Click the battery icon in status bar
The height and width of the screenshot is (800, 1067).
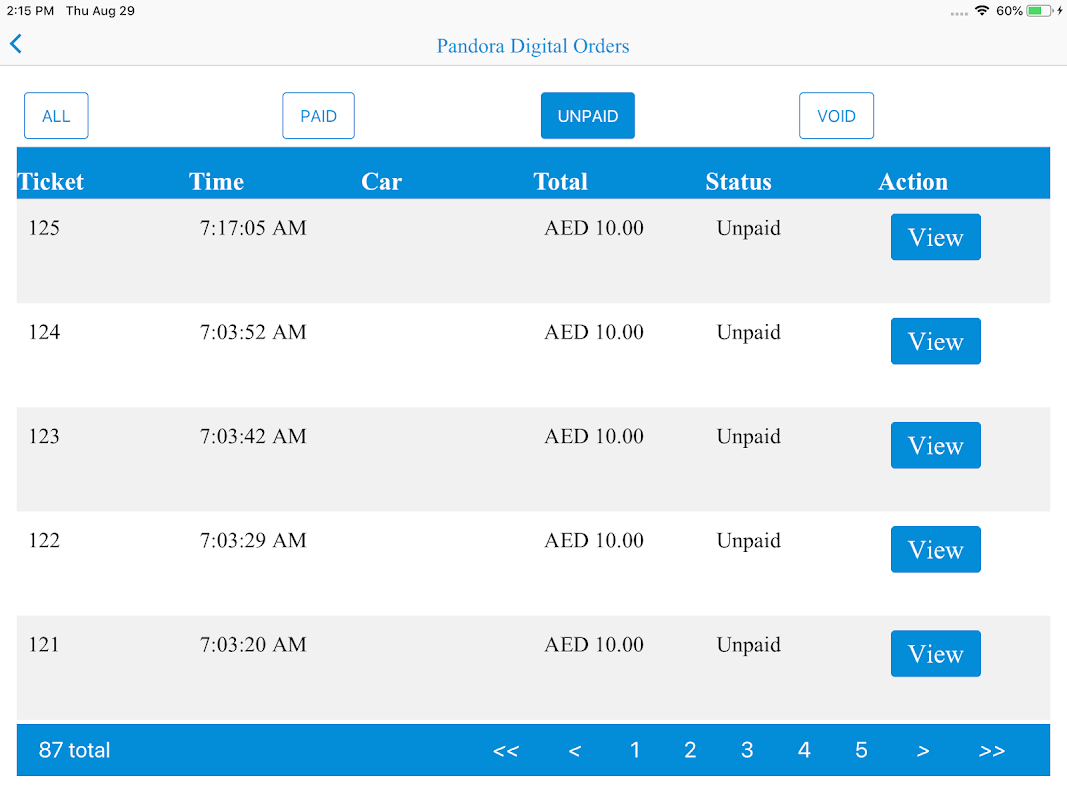coord(1040,11)
